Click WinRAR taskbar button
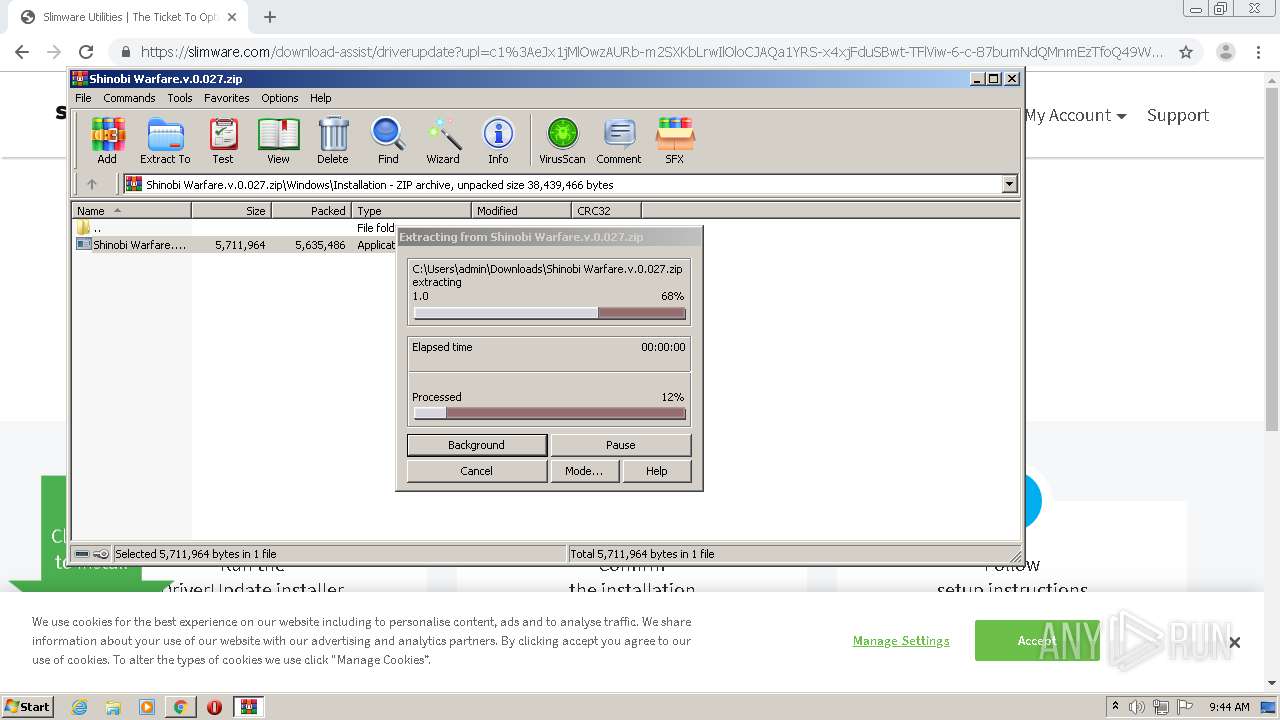 click(248, 707)
